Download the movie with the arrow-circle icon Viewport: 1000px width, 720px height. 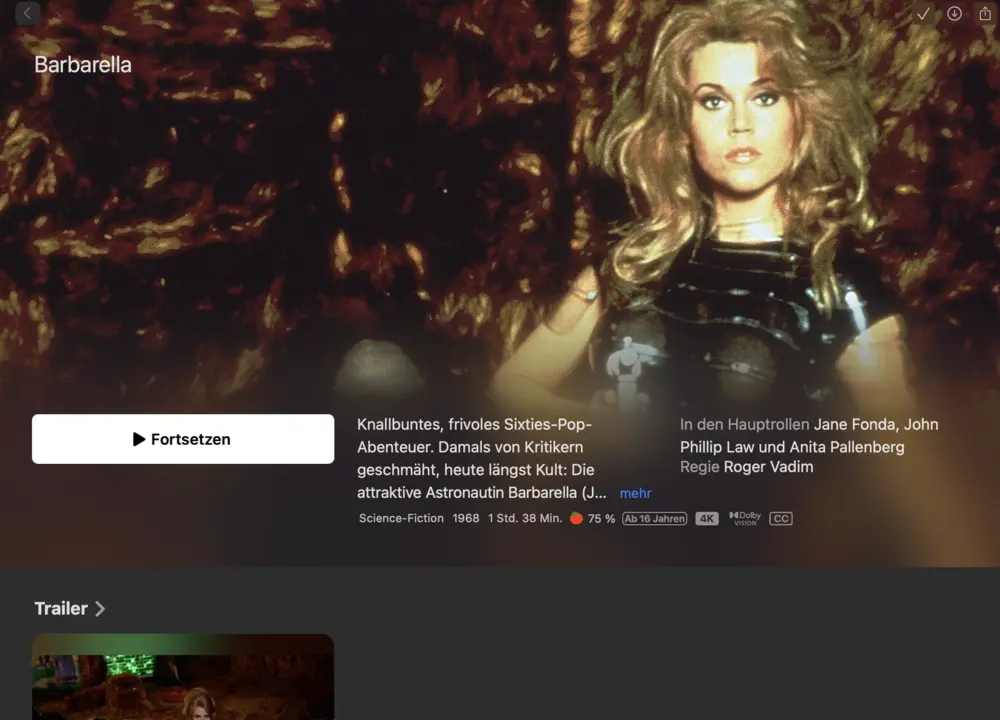pyautogui.click(x=954, y=13)
